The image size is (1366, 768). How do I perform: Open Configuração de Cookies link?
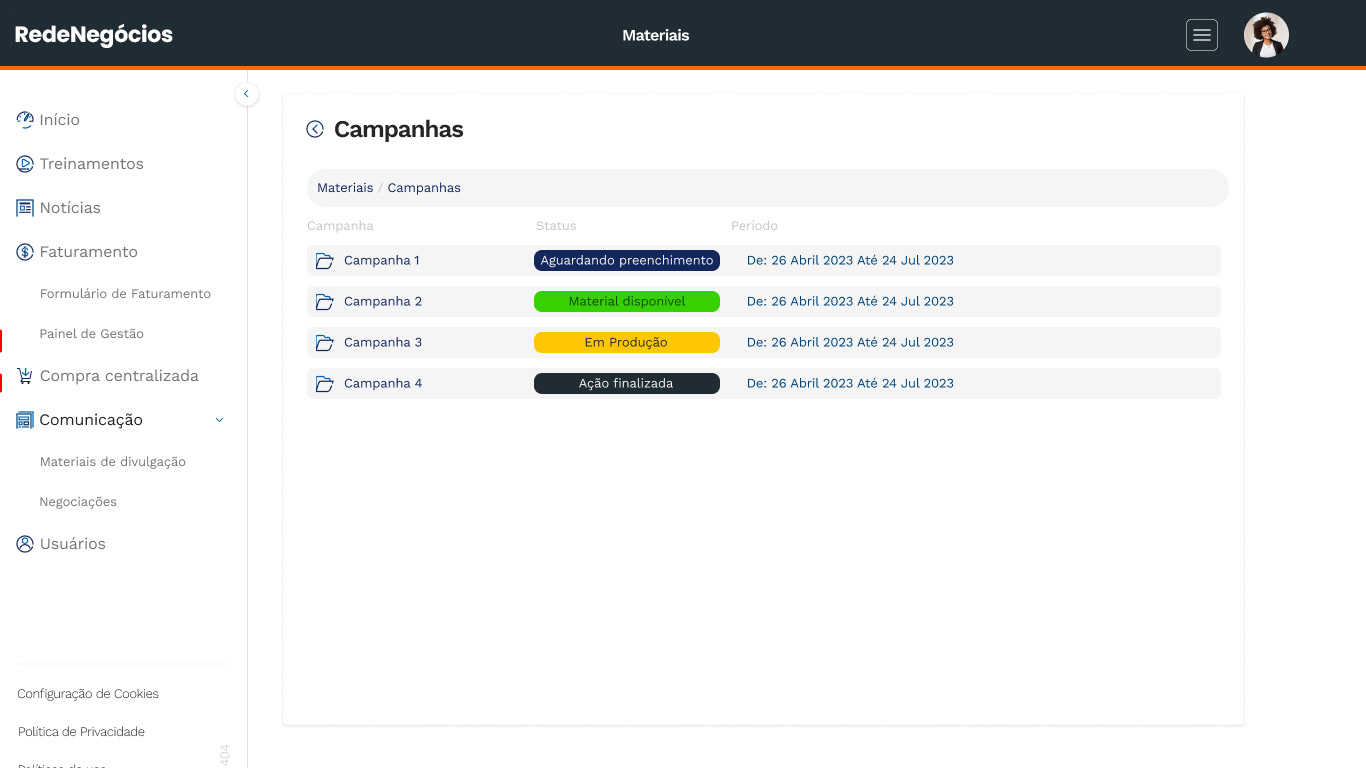[x=88, y=694]
